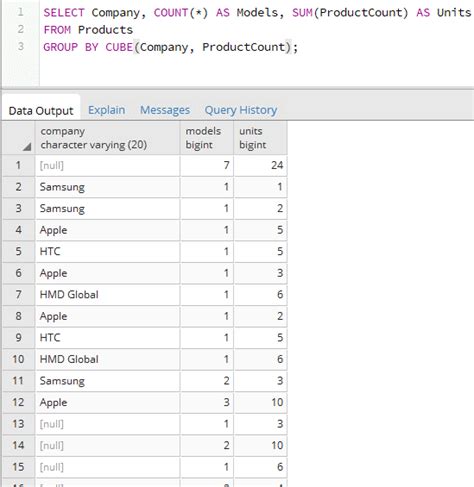
Task: Select the models column header
Action: (x=207, y=138)
